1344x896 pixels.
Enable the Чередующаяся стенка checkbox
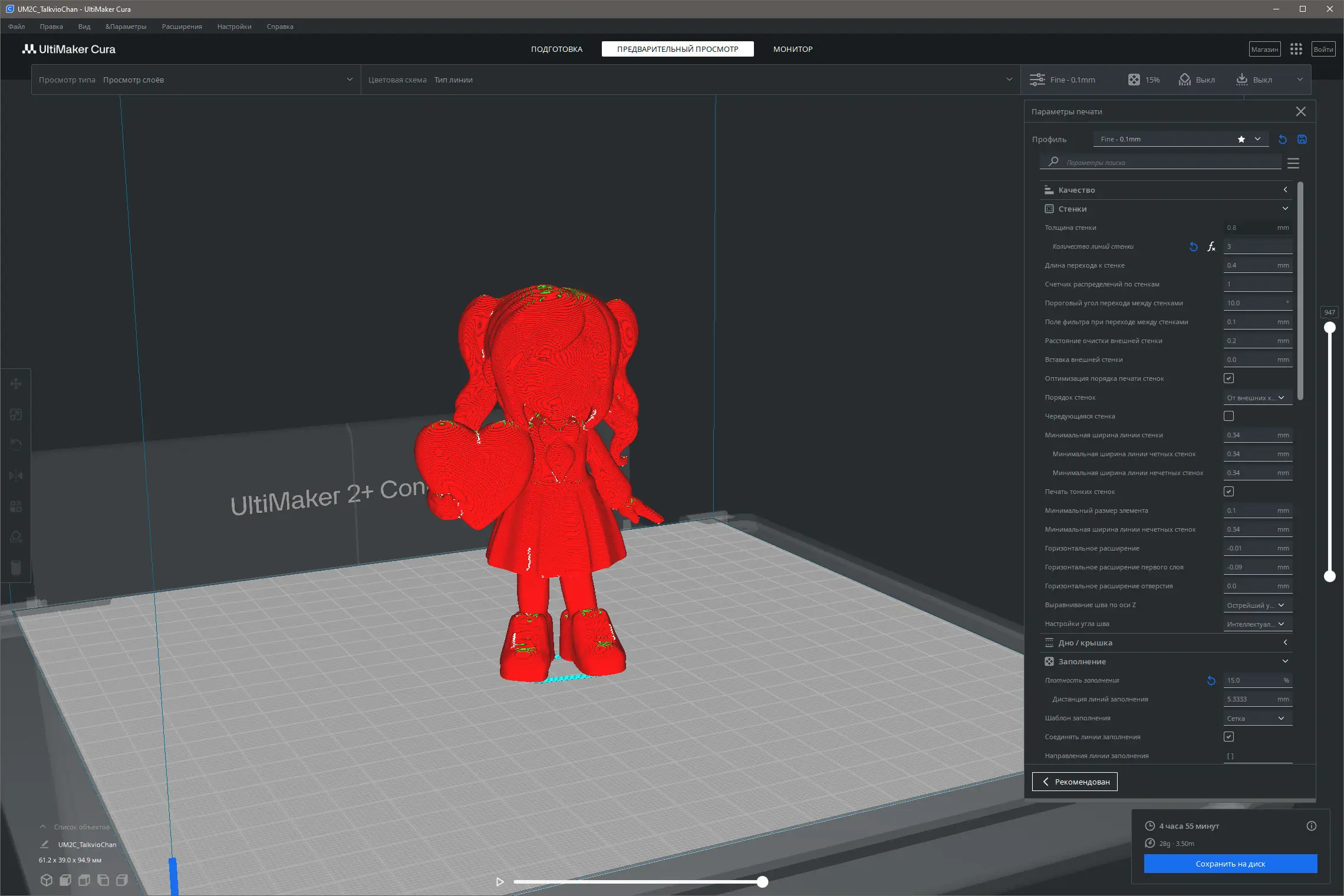pyautogui.click(x=1229, y=416)
